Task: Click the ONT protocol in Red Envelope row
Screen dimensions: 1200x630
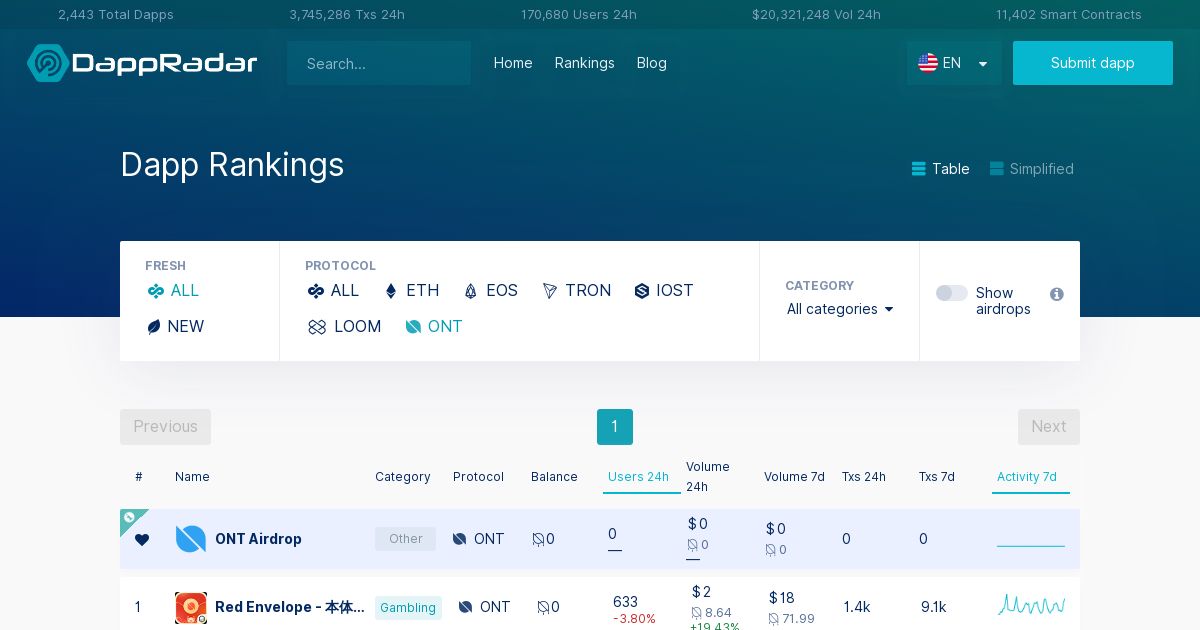Action: coord(484,607)
